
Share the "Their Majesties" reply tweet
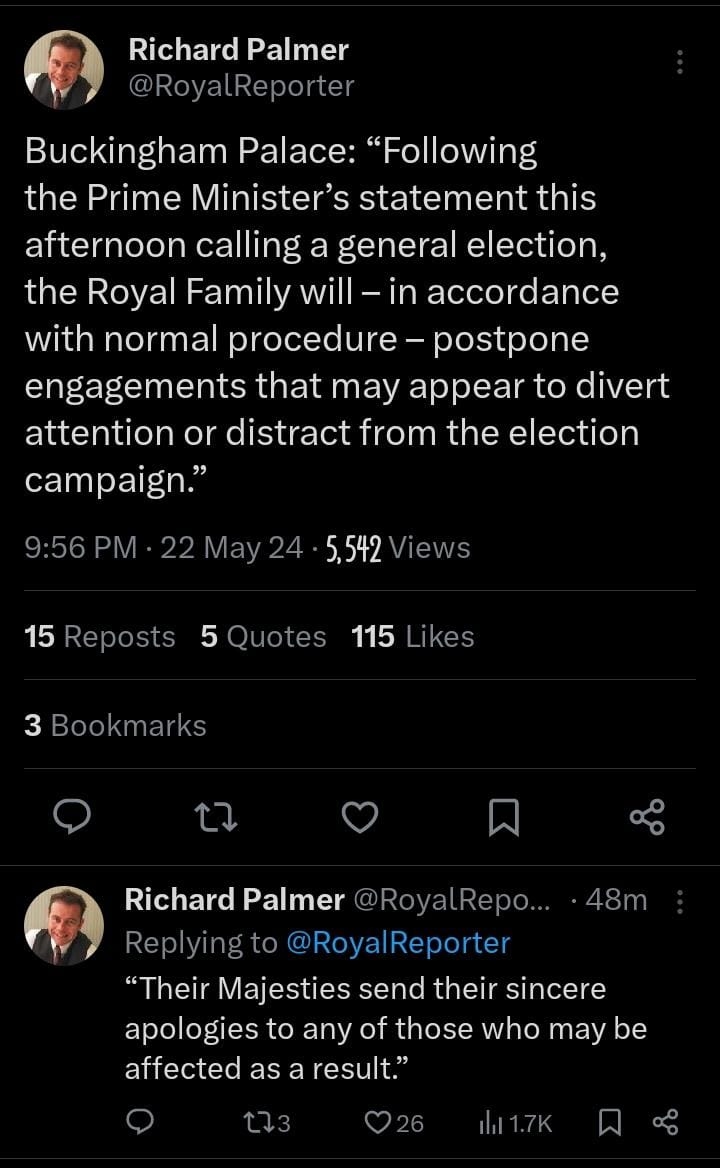tap(665, 1124)
